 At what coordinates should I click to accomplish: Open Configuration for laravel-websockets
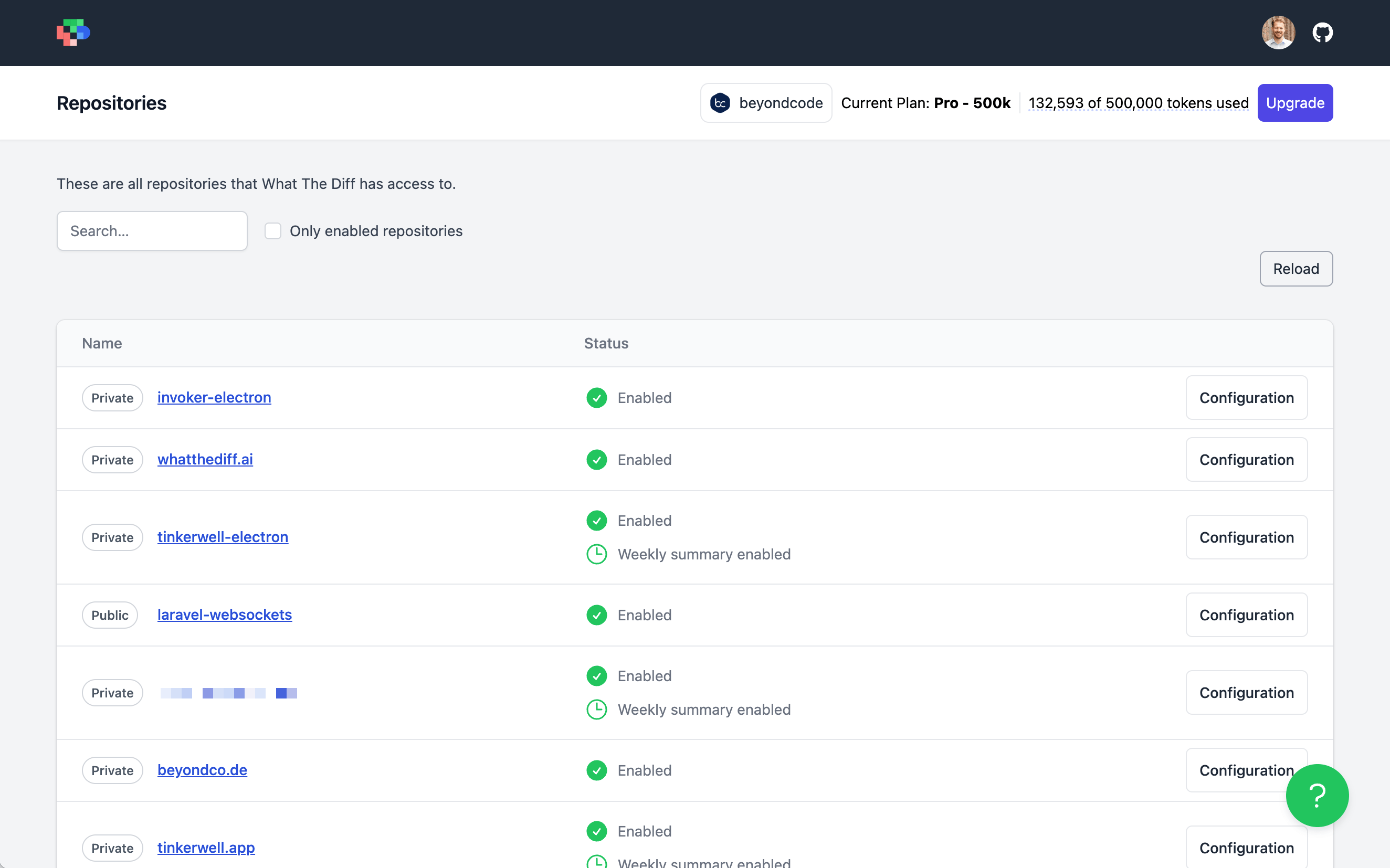click(1247, 616)
